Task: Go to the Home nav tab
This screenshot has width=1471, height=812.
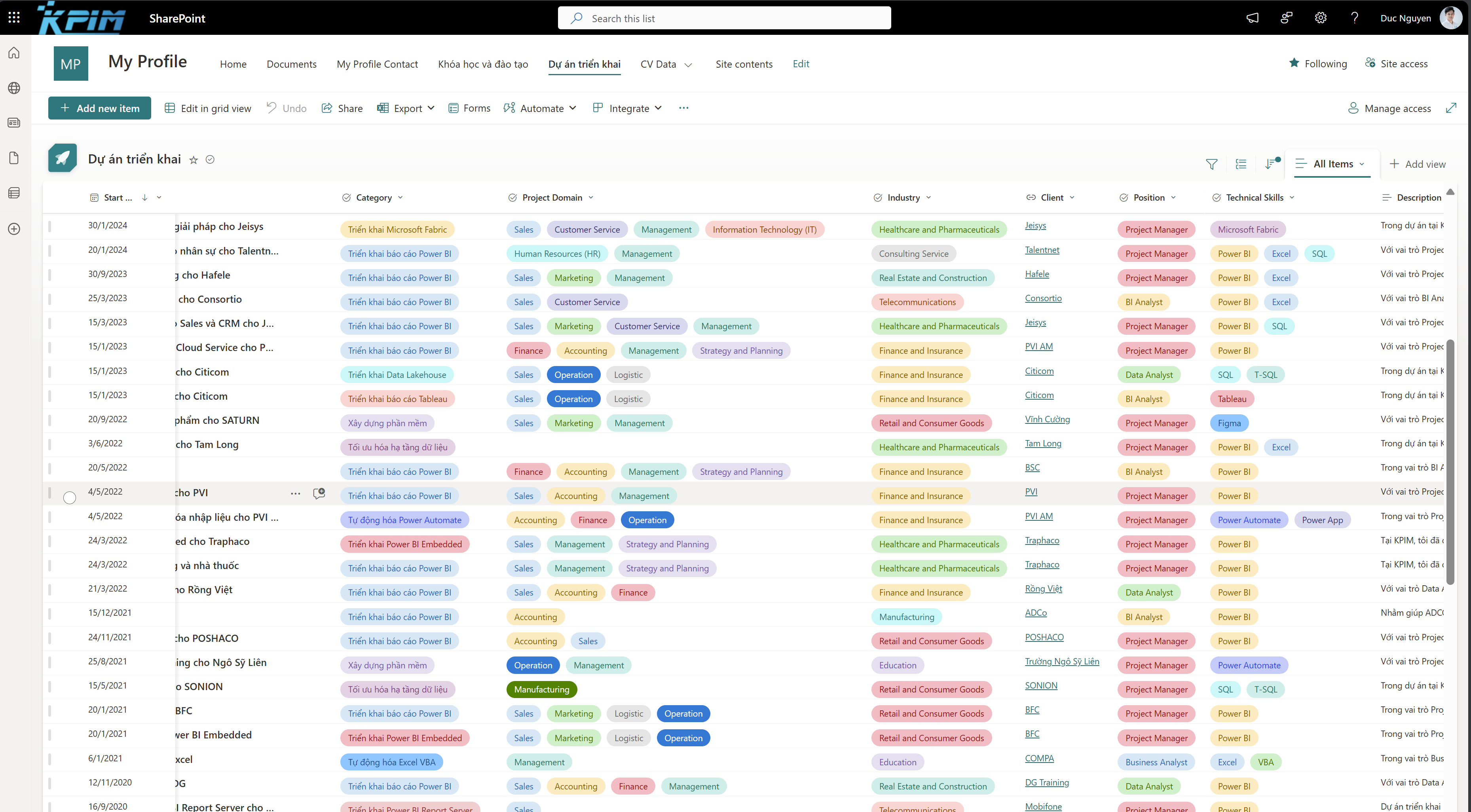Action: [x=233, y=64]
